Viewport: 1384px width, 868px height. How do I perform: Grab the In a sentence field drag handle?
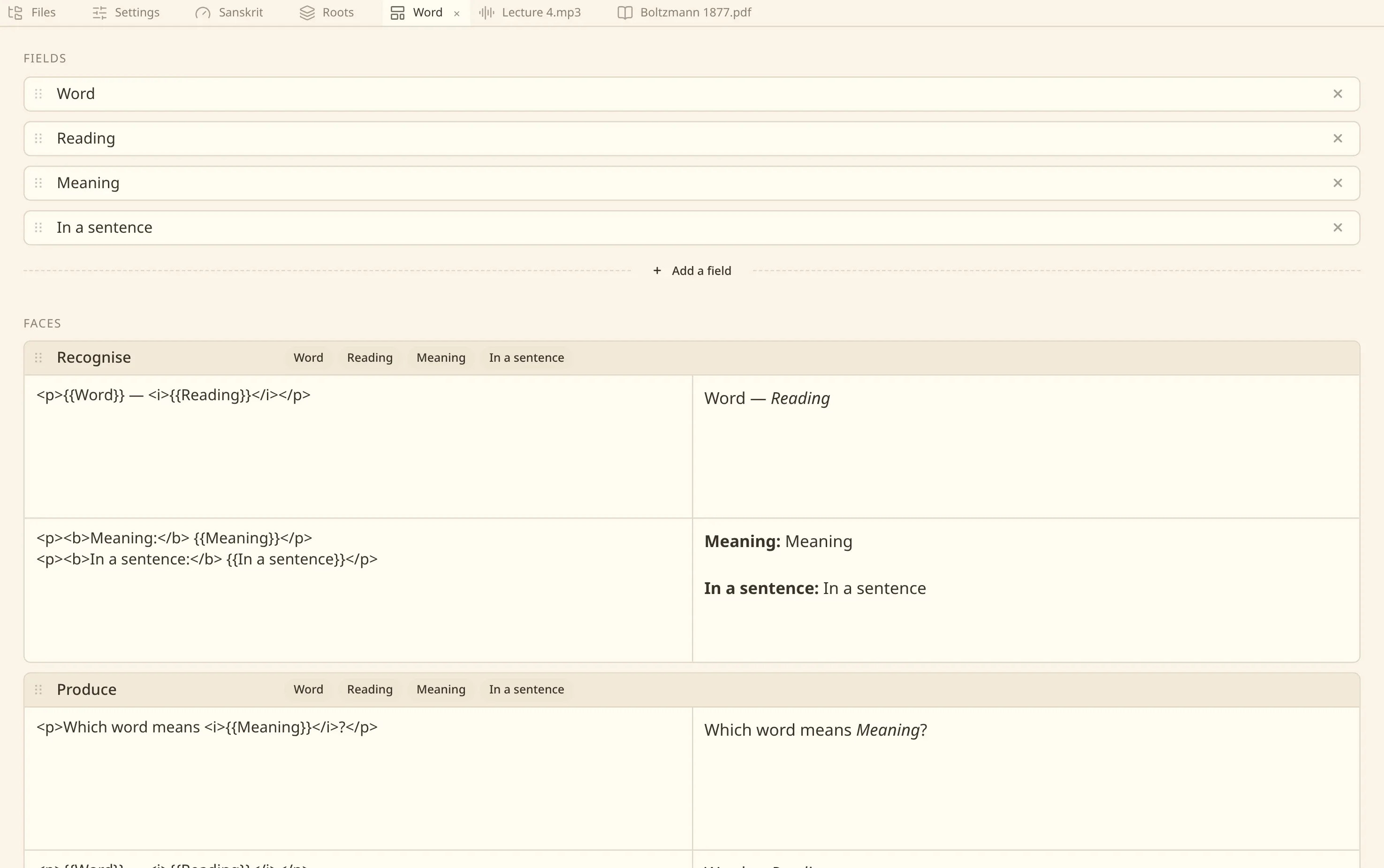(x=38, y=228)
